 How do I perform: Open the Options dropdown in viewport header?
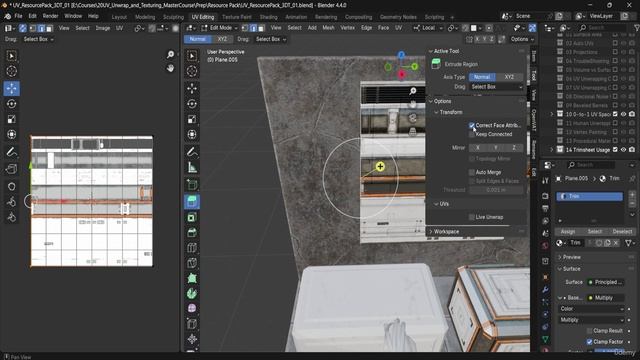click(x=522, y=39)
